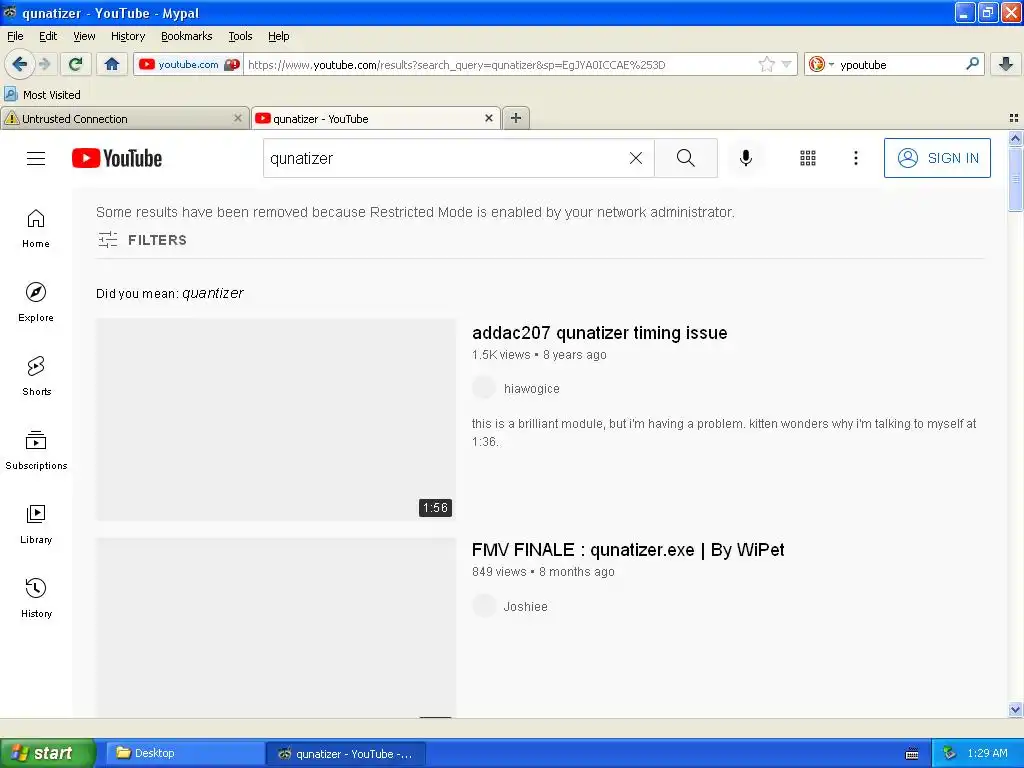Open History in YouTube sidebar

36,598
